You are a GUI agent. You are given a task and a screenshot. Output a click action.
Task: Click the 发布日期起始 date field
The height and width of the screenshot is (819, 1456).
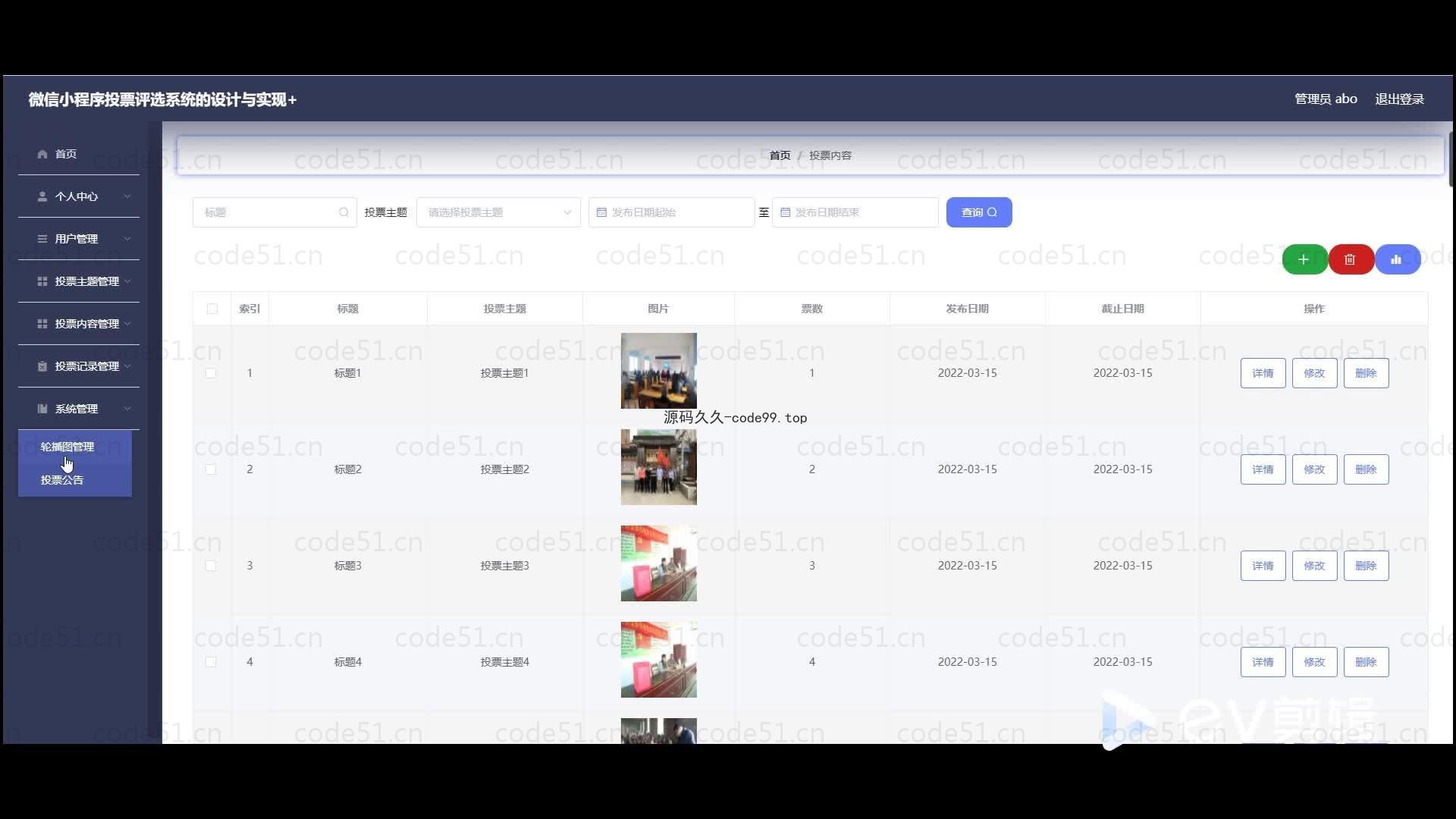671,212
